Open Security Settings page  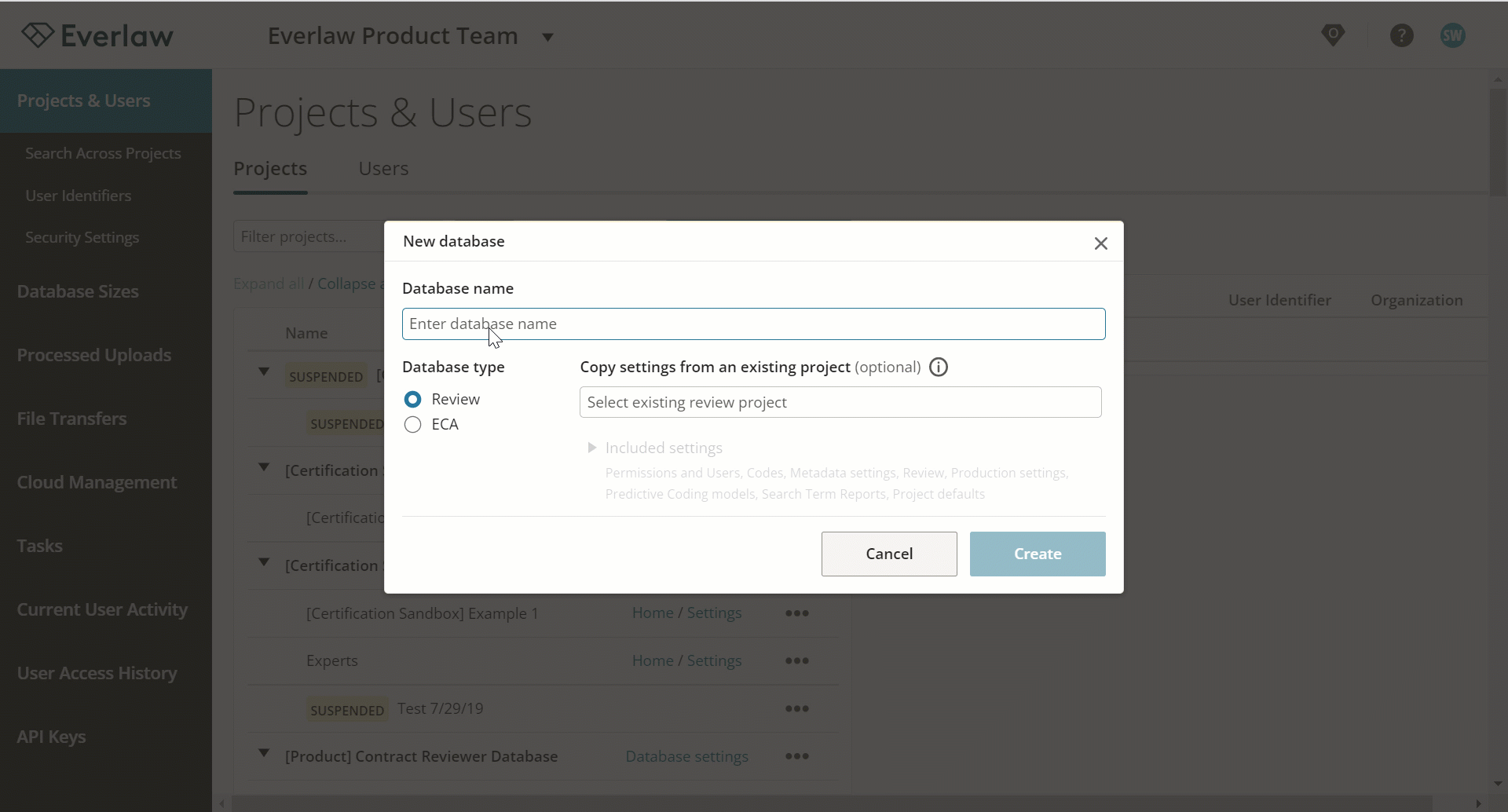click(82, 237)
